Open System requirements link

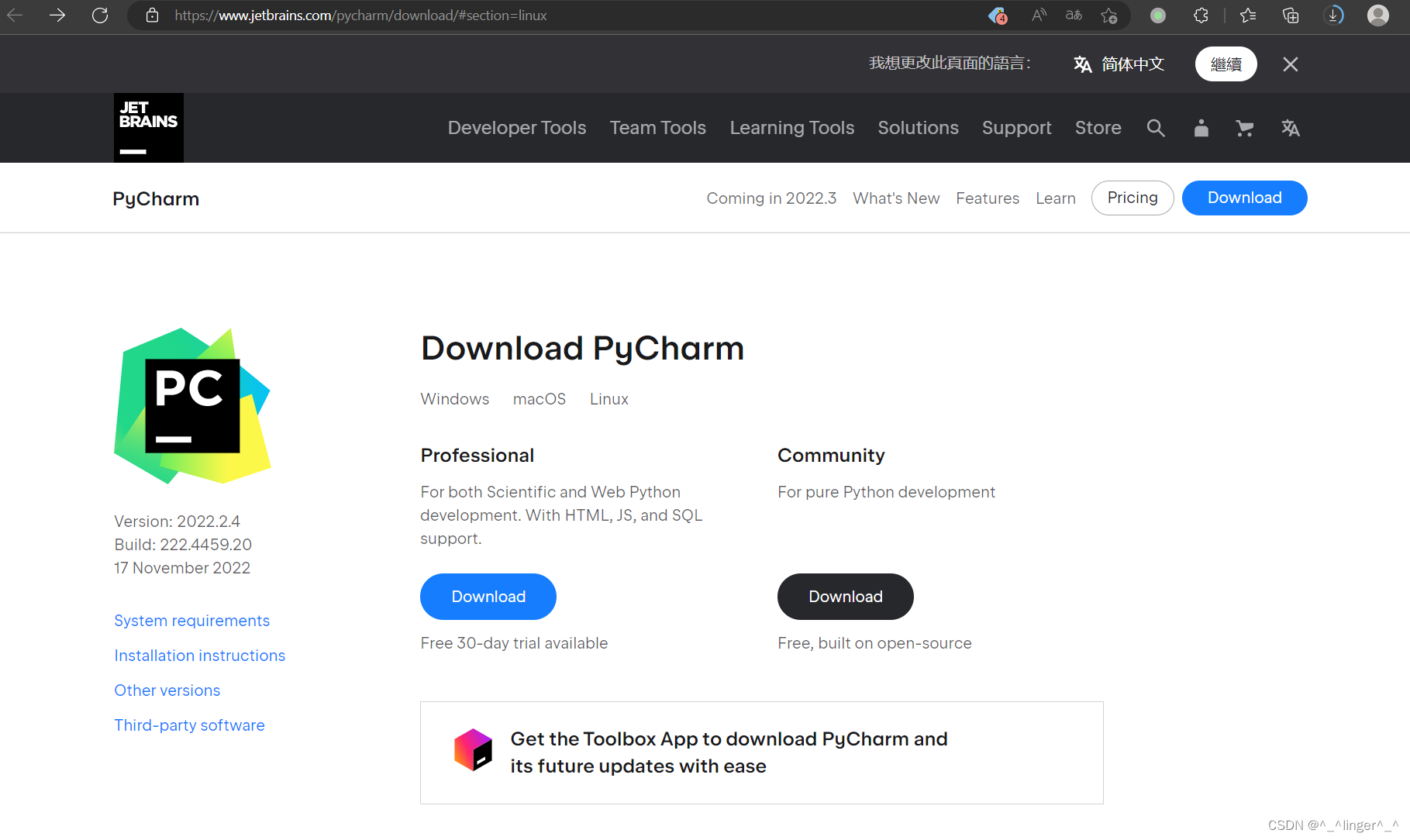(x=192, y=621)
